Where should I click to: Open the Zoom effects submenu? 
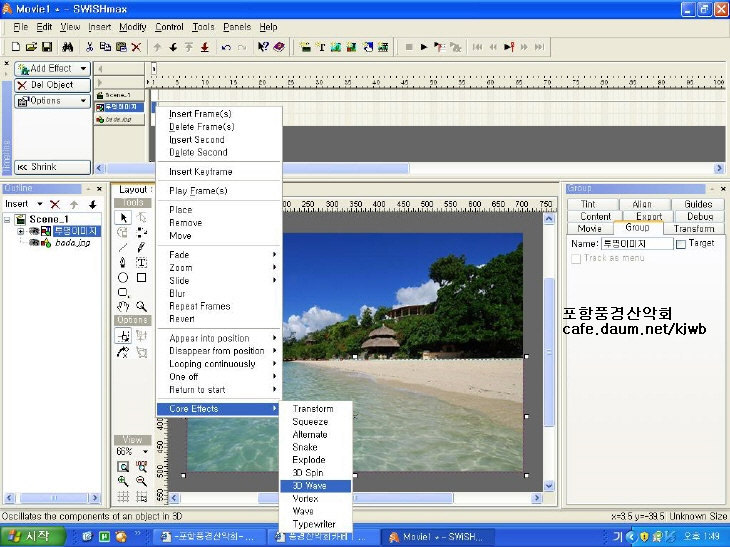[x=219, y=268]
